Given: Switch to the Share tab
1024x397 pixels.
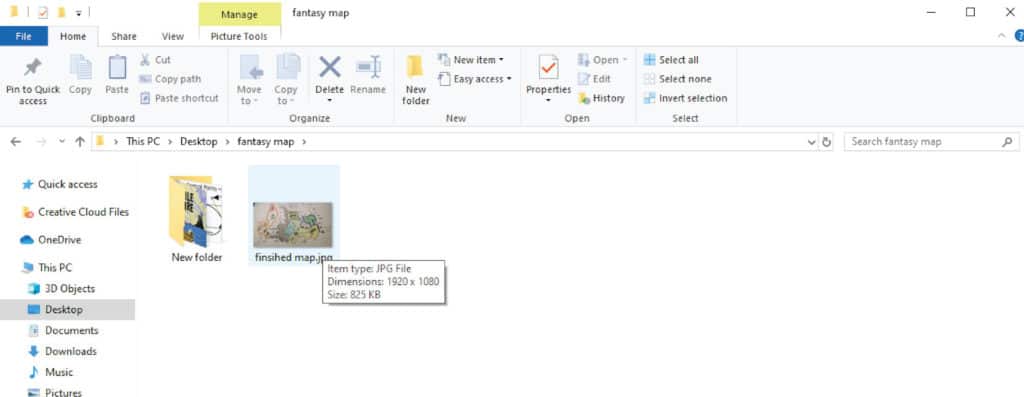Looking at the screenshot, I should click(x=123, y=37).
